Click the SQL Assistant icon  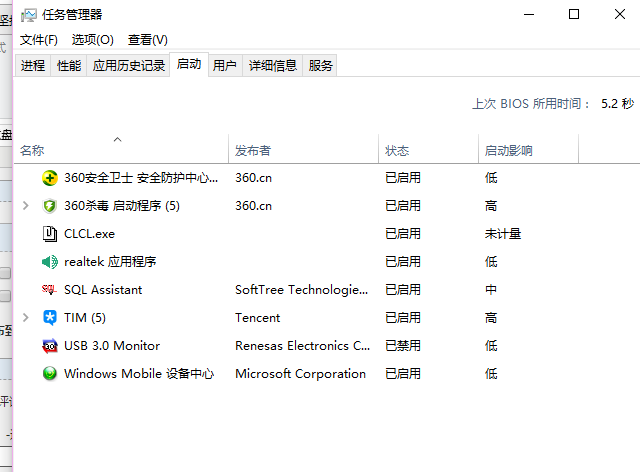(x=49, y=289)
